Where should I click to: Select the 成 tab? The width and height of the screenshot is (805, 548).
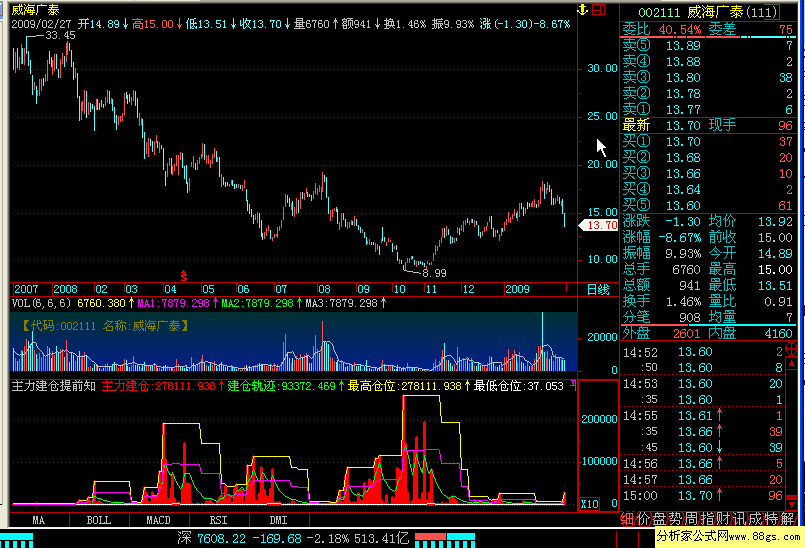[x=755, y=519]
